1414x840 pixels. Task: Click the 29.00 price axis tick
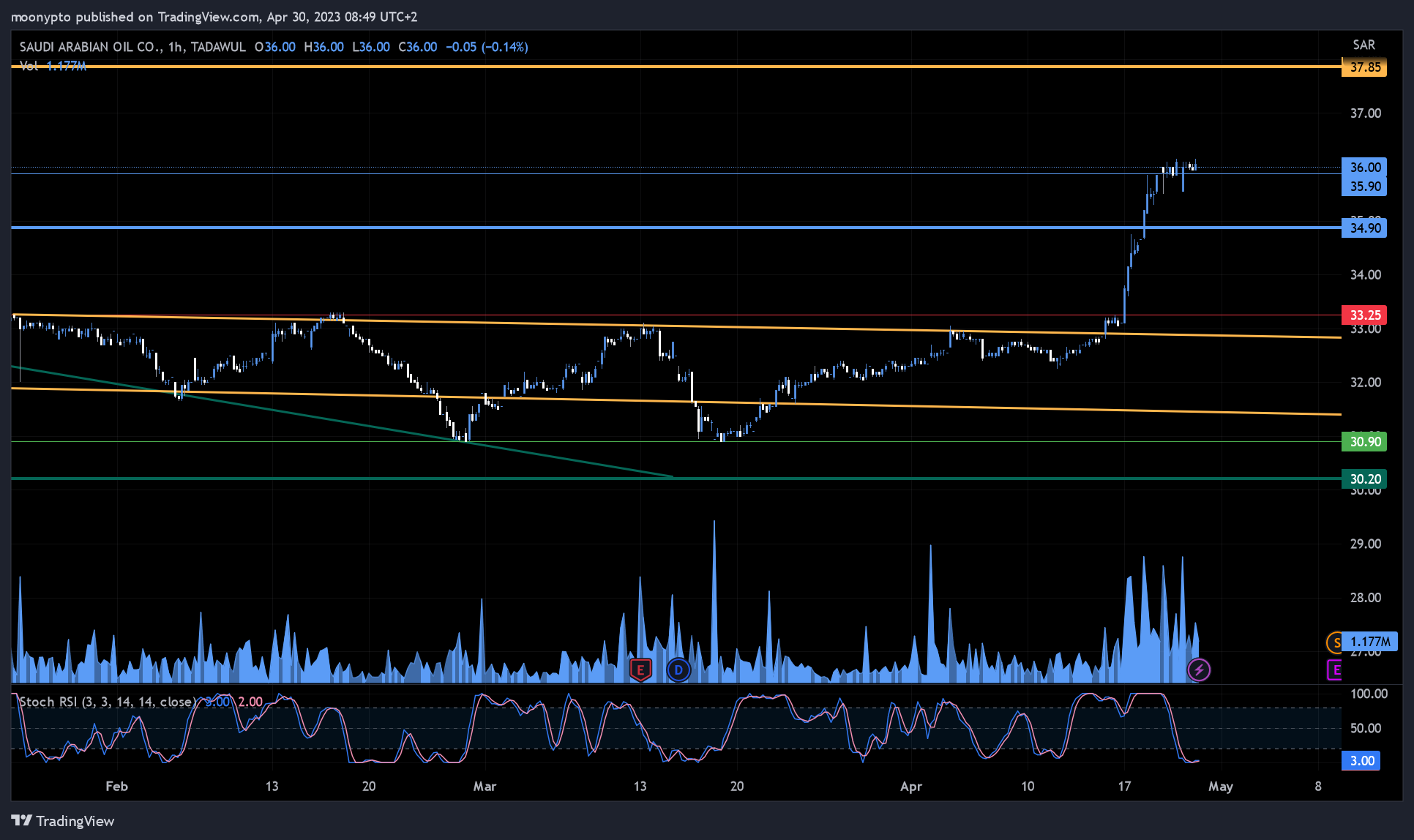(1366, 544)
